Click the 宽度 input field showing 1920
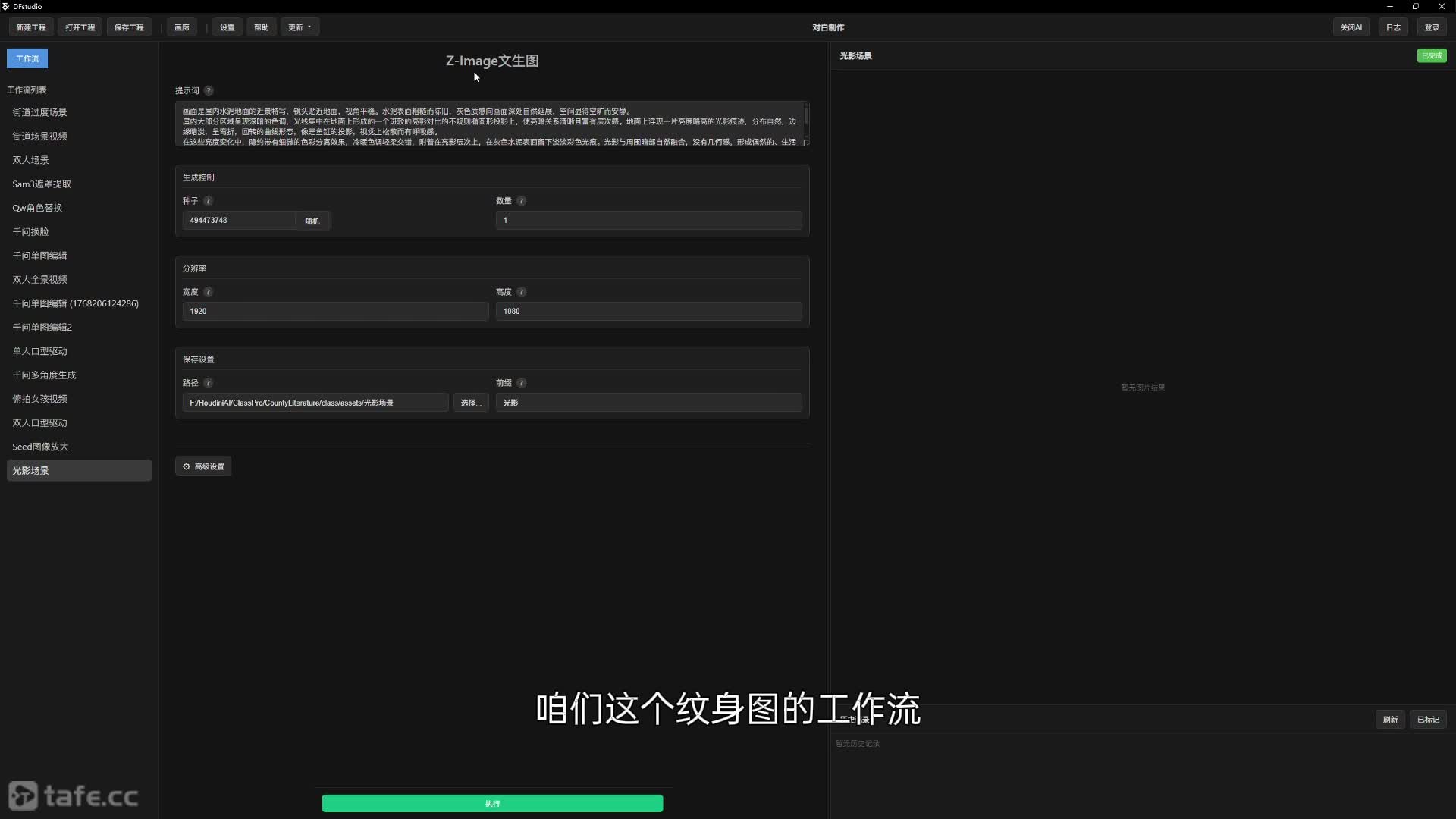 [x=335, y=311]
